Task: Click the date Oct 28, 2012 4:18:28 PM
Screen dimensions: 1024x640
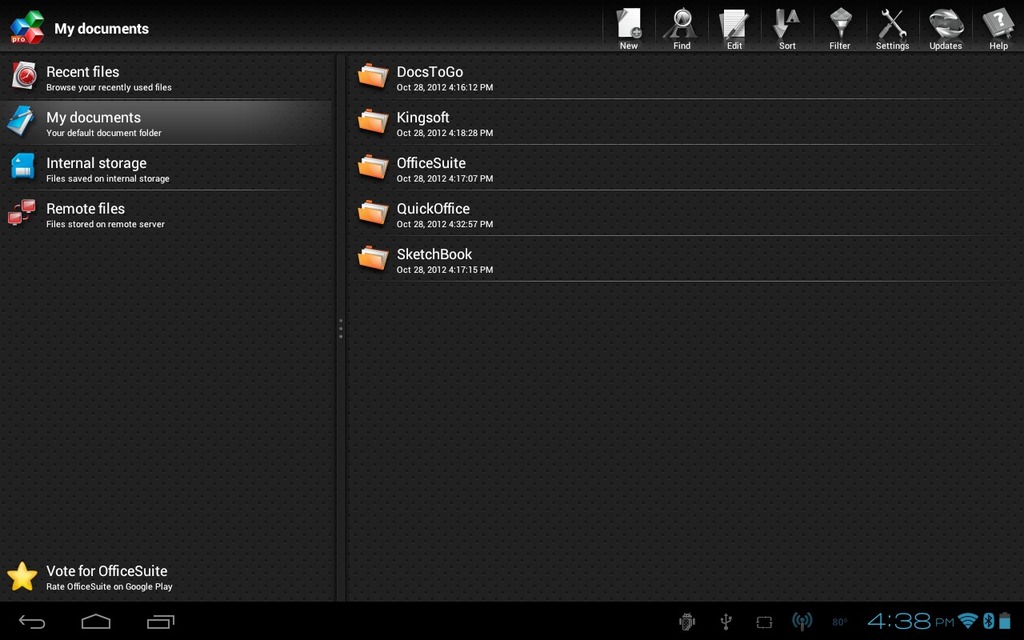Action: (x=445, y=133)
